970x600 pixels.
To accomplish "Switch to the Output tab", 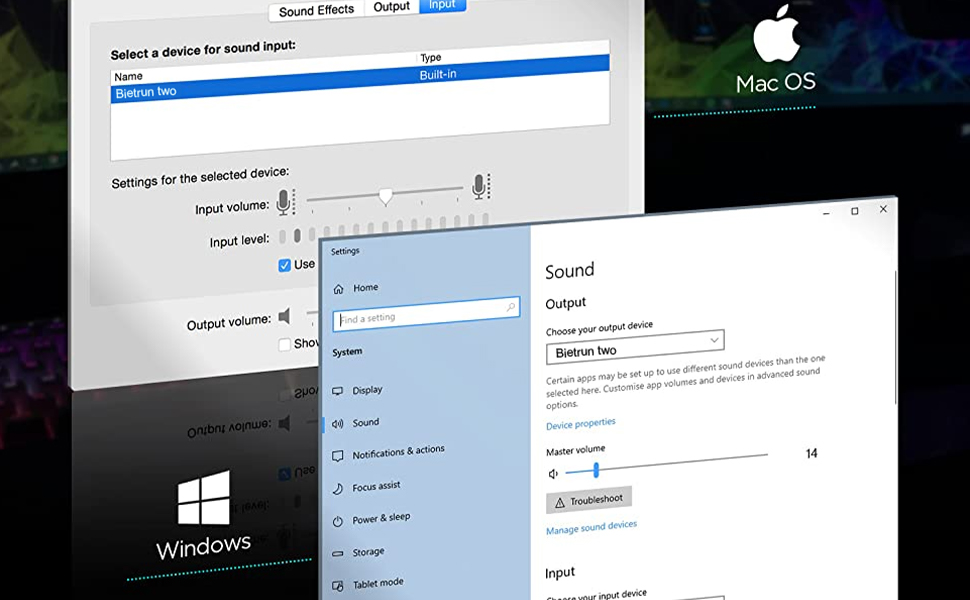I will tap(391, 7).
